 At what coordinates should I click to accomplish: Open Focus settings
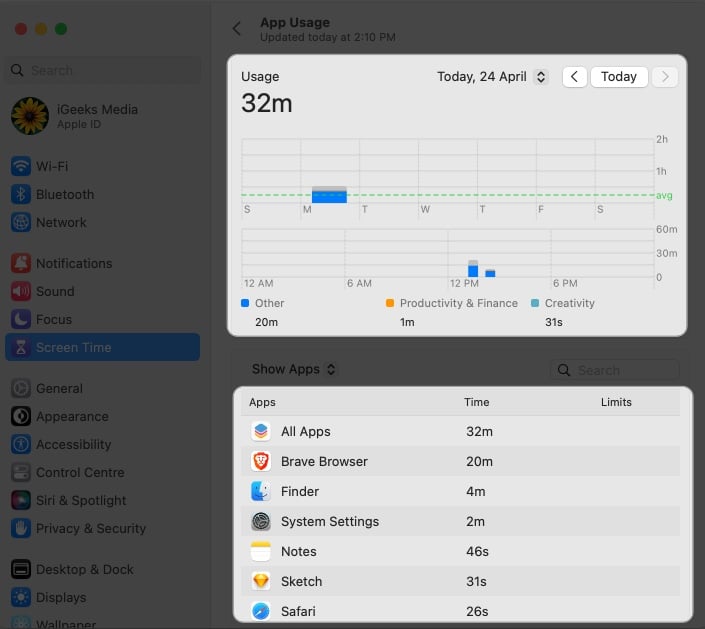(x=103, y=319)
